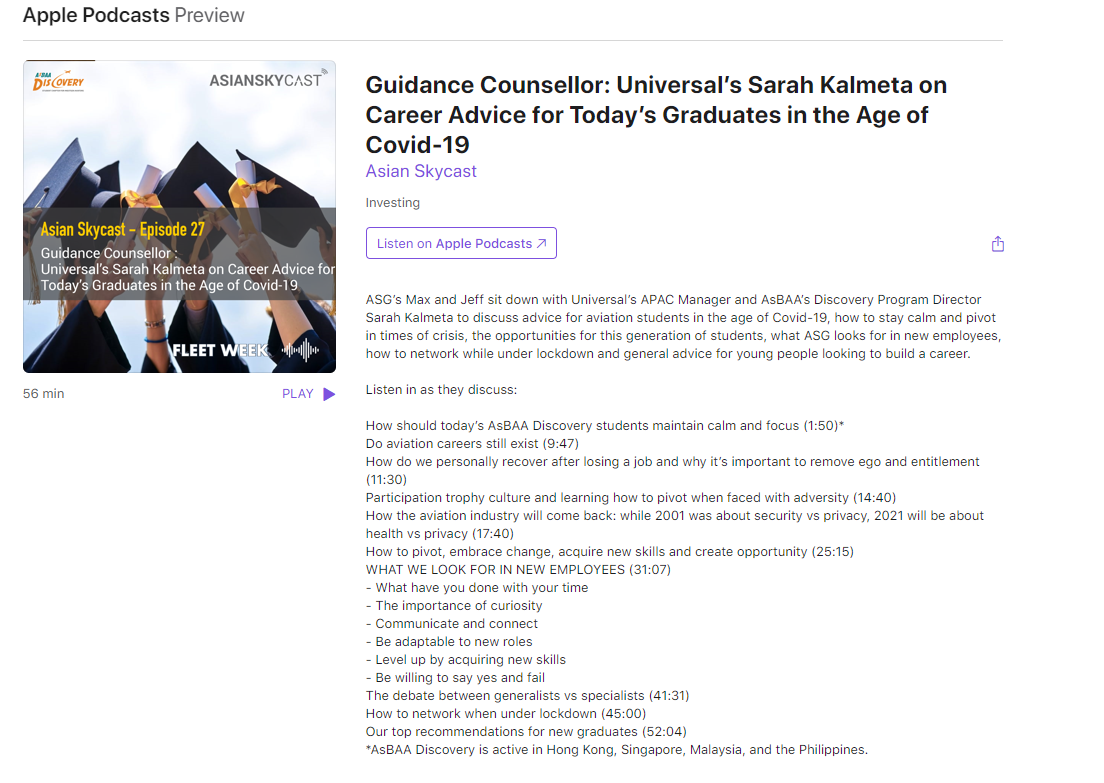Click the episode title heading
This screenshot has width=1104, height=783.
pyautogui.click(x=656, y=114)
